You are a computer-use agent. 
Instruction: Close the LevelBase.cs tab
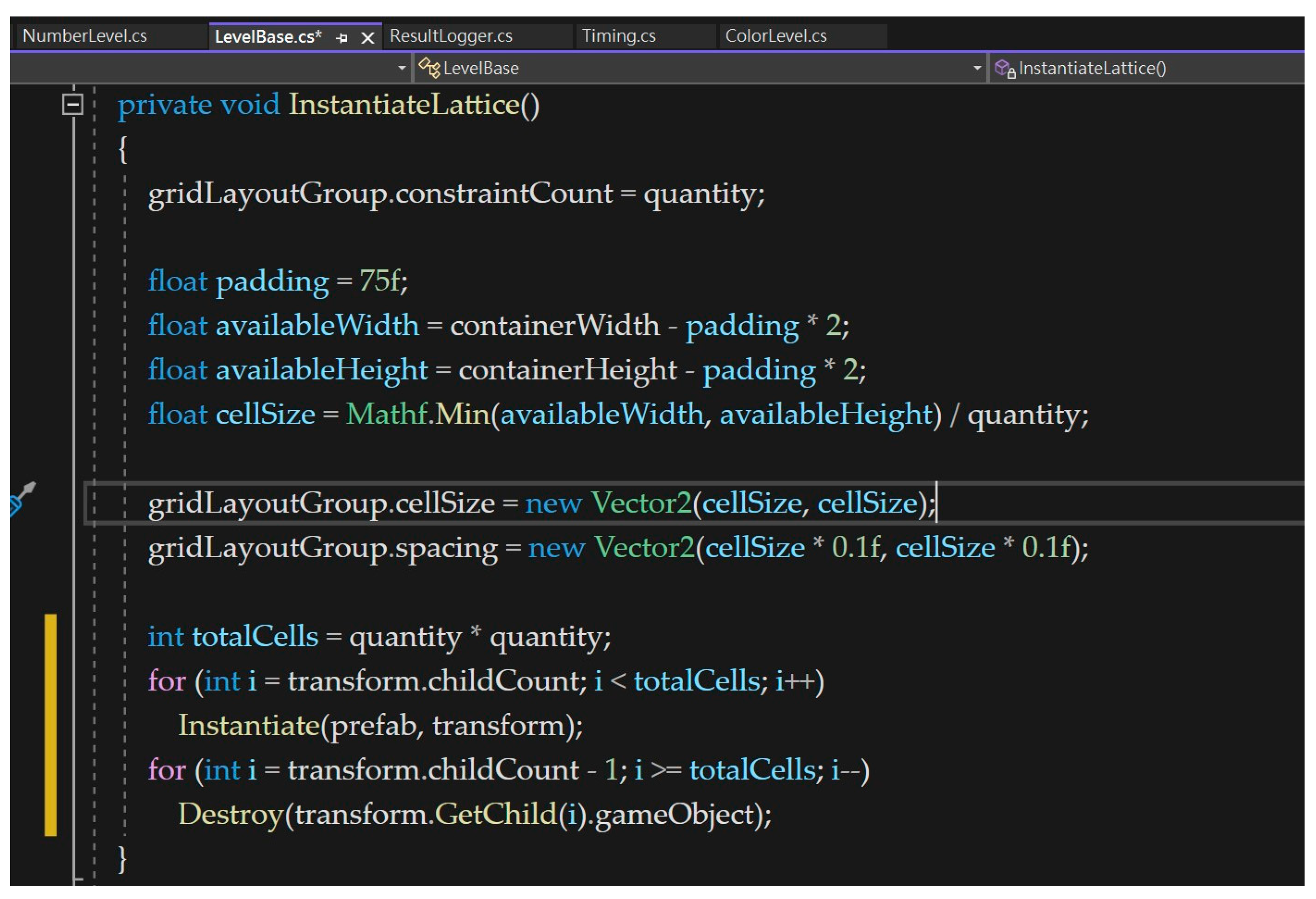point(368,38)
